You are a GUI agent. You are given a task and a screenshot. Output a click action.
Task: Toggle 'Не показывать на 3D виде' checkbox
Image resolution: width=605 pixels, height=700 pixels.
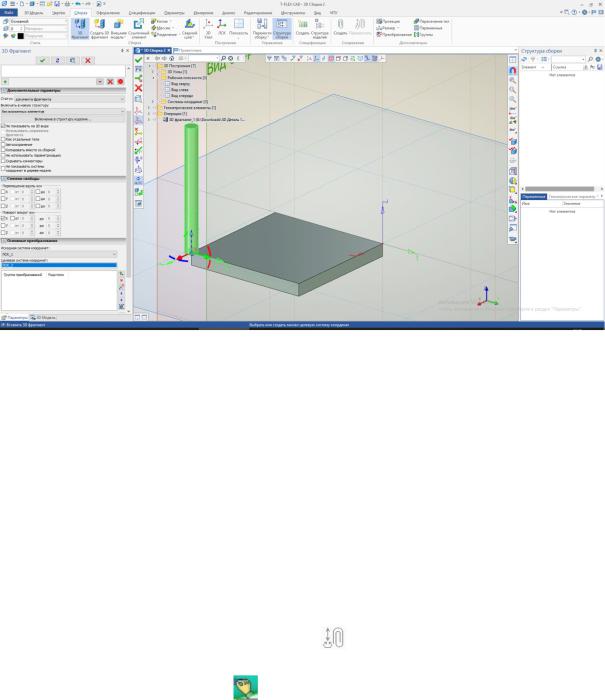point(4,125)
